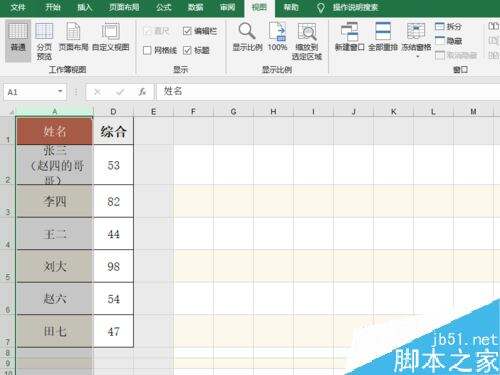Select column D header
Screen dimensions: 500x375
[x=113, y=112]
